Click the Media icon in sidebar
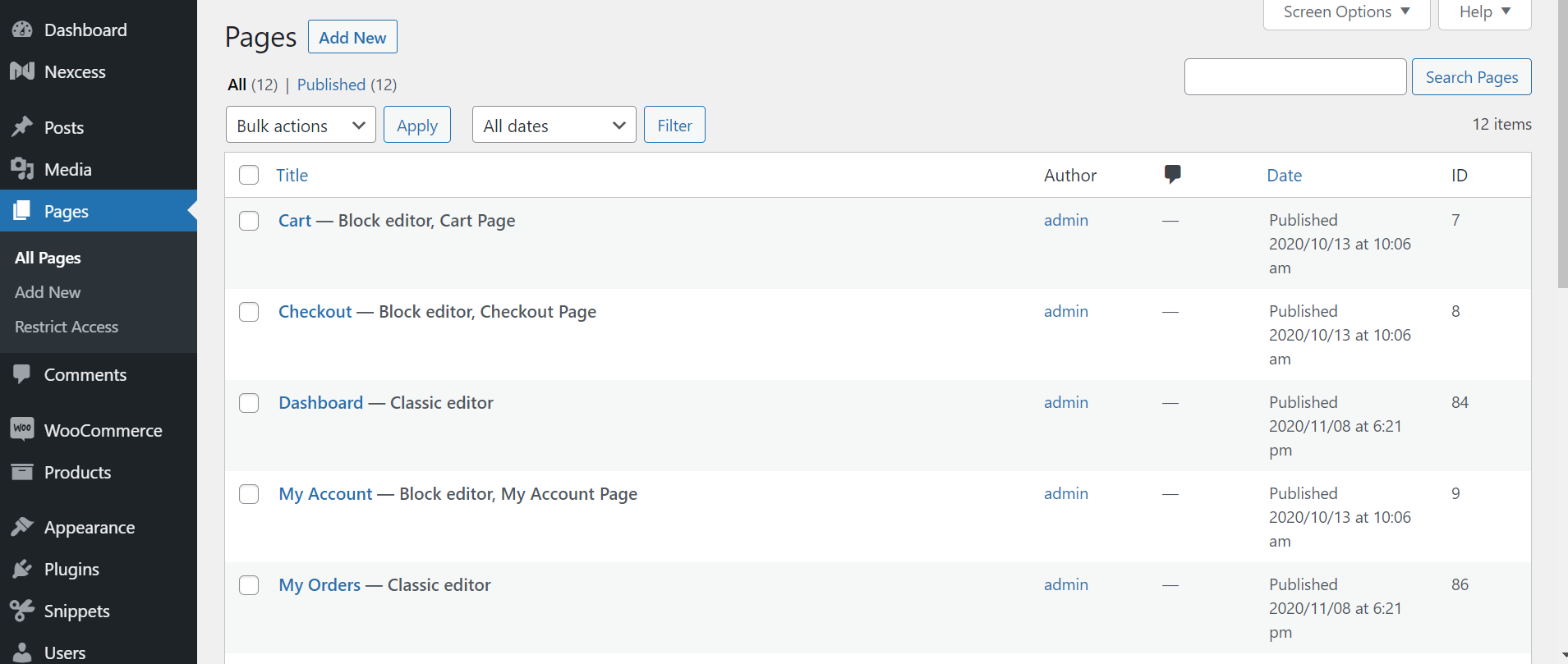 tap(22, 169)
